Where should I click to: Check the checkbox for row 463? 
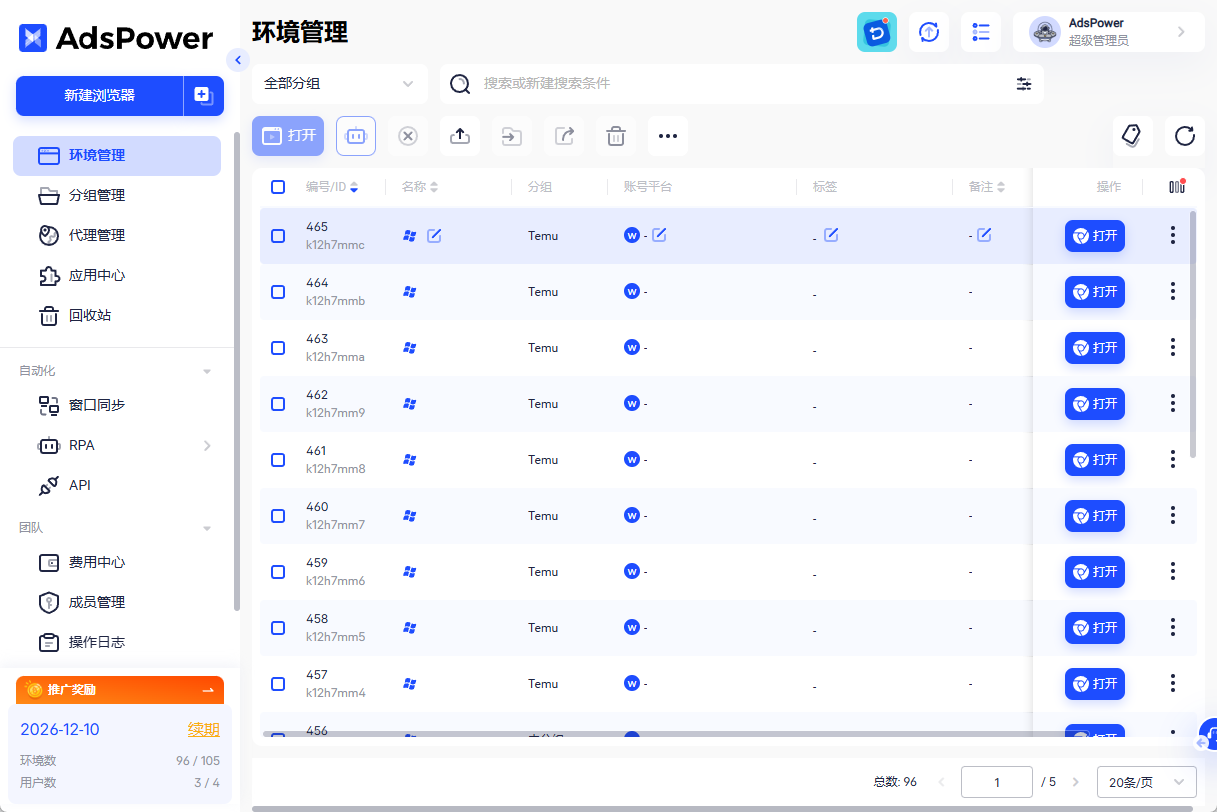(278, 348)
